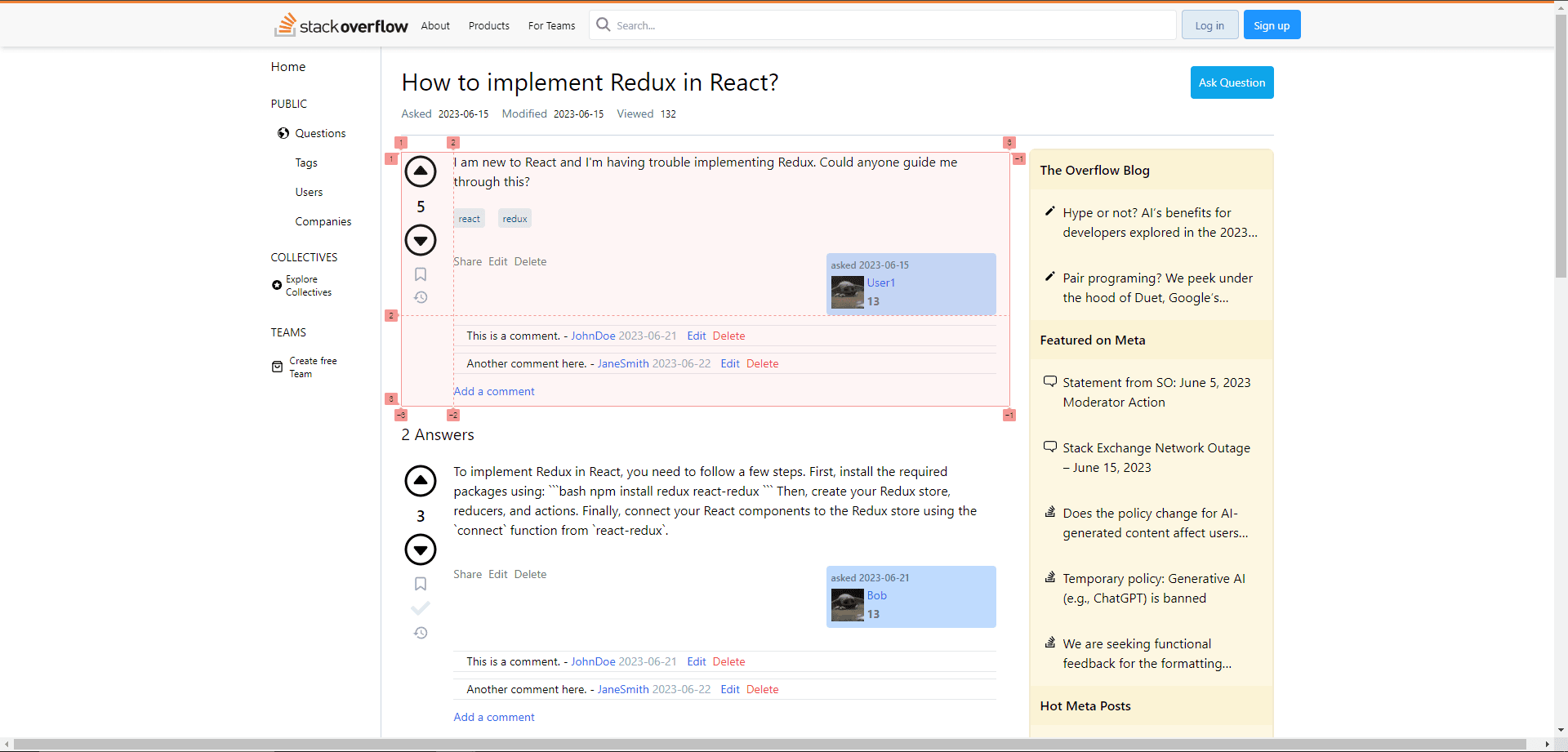Open the About menu item
The height and width of the screenshot is (752, 1568).
(435, 25)
